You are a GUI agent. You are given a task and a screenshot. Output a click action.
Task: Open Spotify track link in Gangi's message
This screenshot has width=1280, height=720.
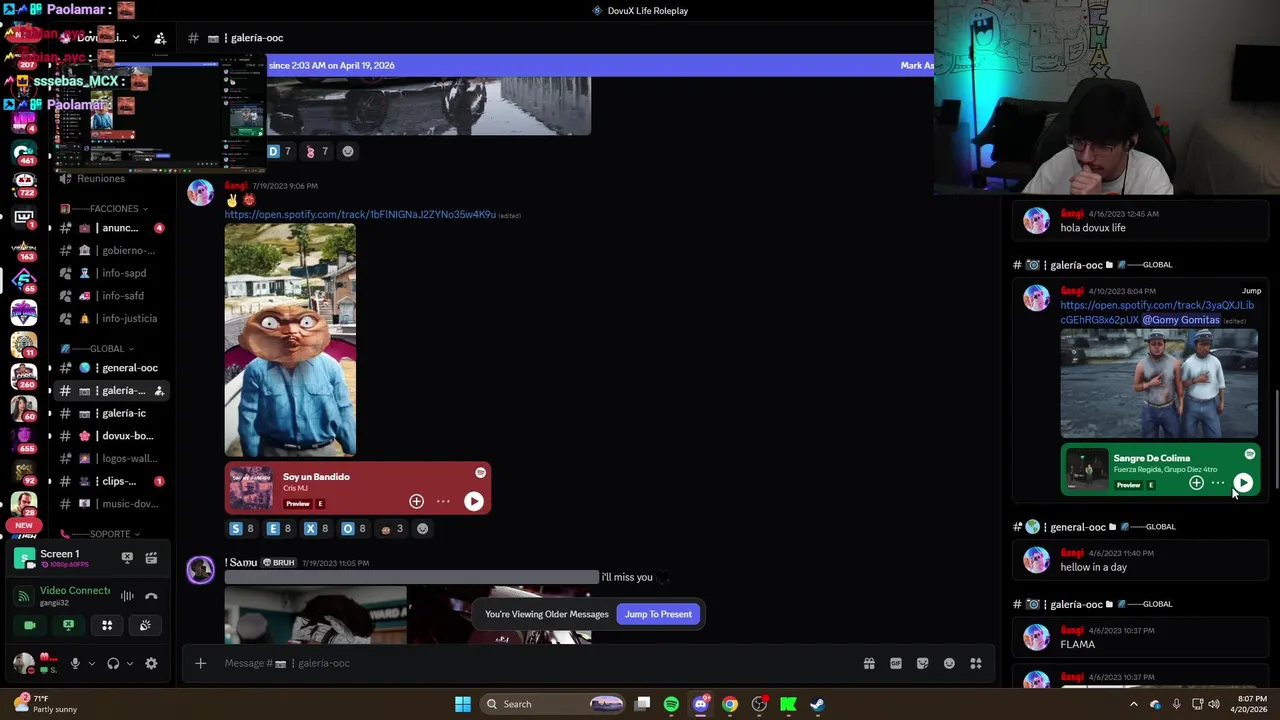[x=360, y=214]
